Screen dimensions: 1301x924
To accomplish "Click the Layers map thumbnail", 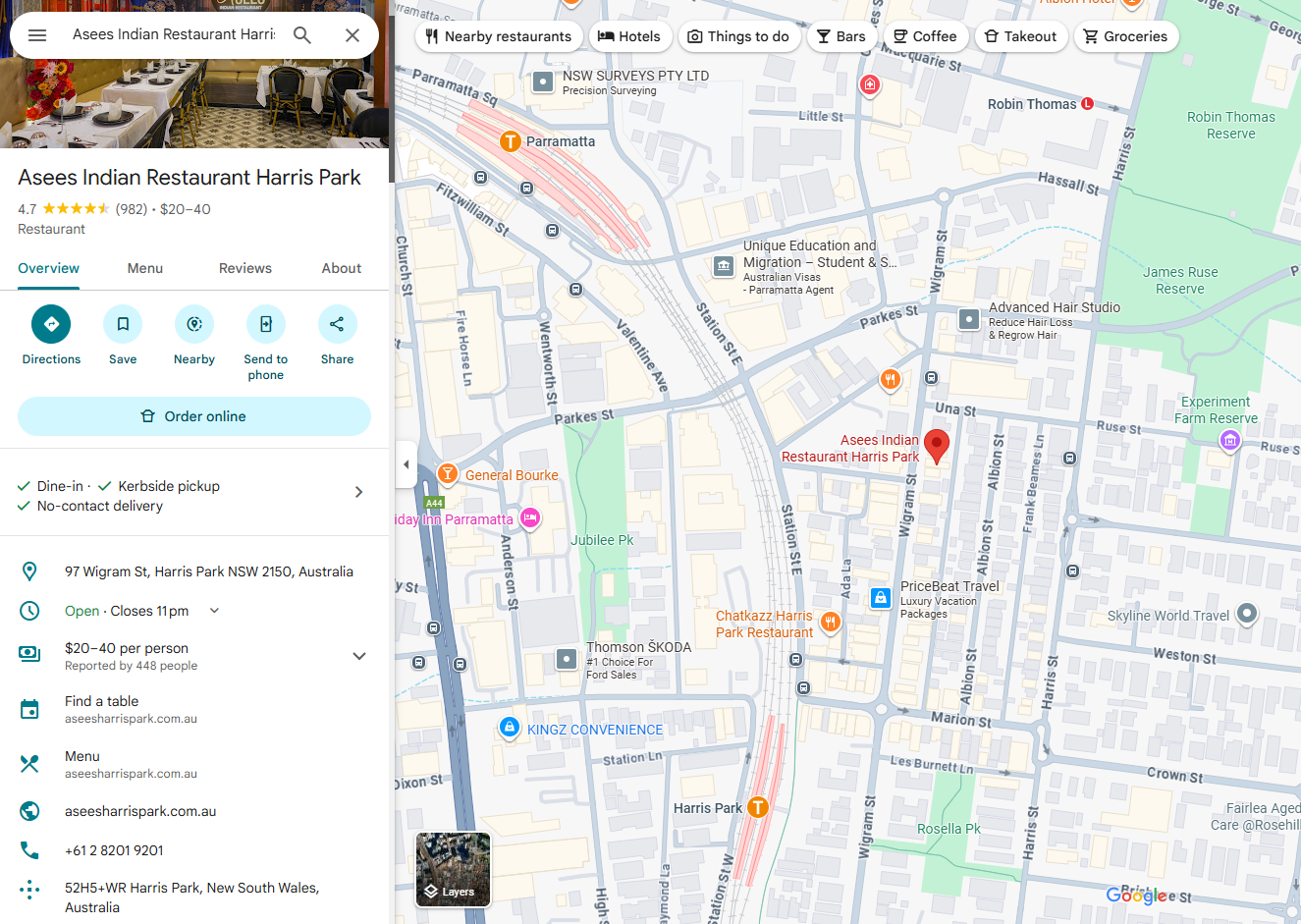I will pyautogui.click(x=453, y=869).
